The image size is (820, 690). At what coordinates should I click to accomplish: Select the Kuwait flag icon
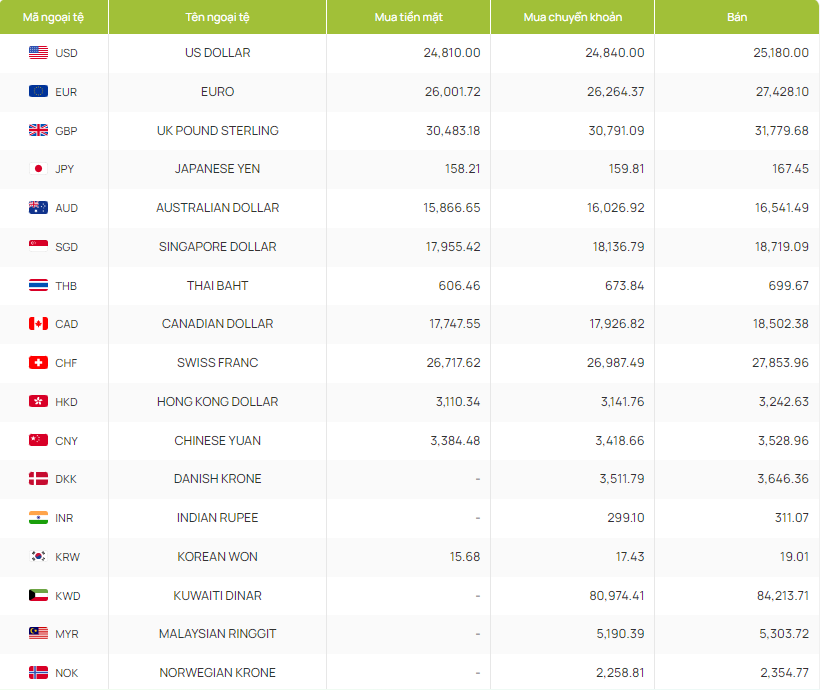[x=38, y=596]
